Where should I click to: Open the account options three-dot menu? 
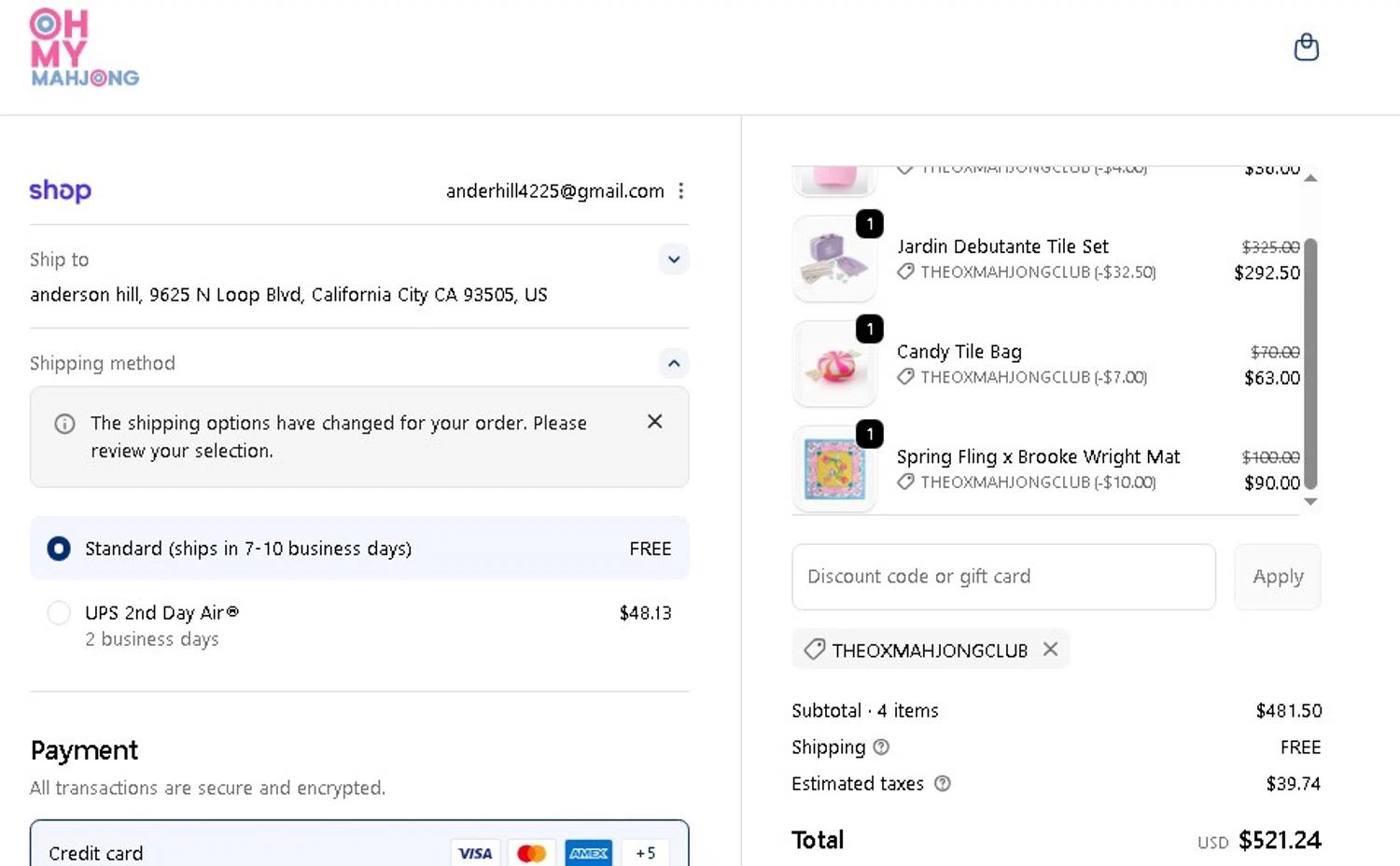681,191
